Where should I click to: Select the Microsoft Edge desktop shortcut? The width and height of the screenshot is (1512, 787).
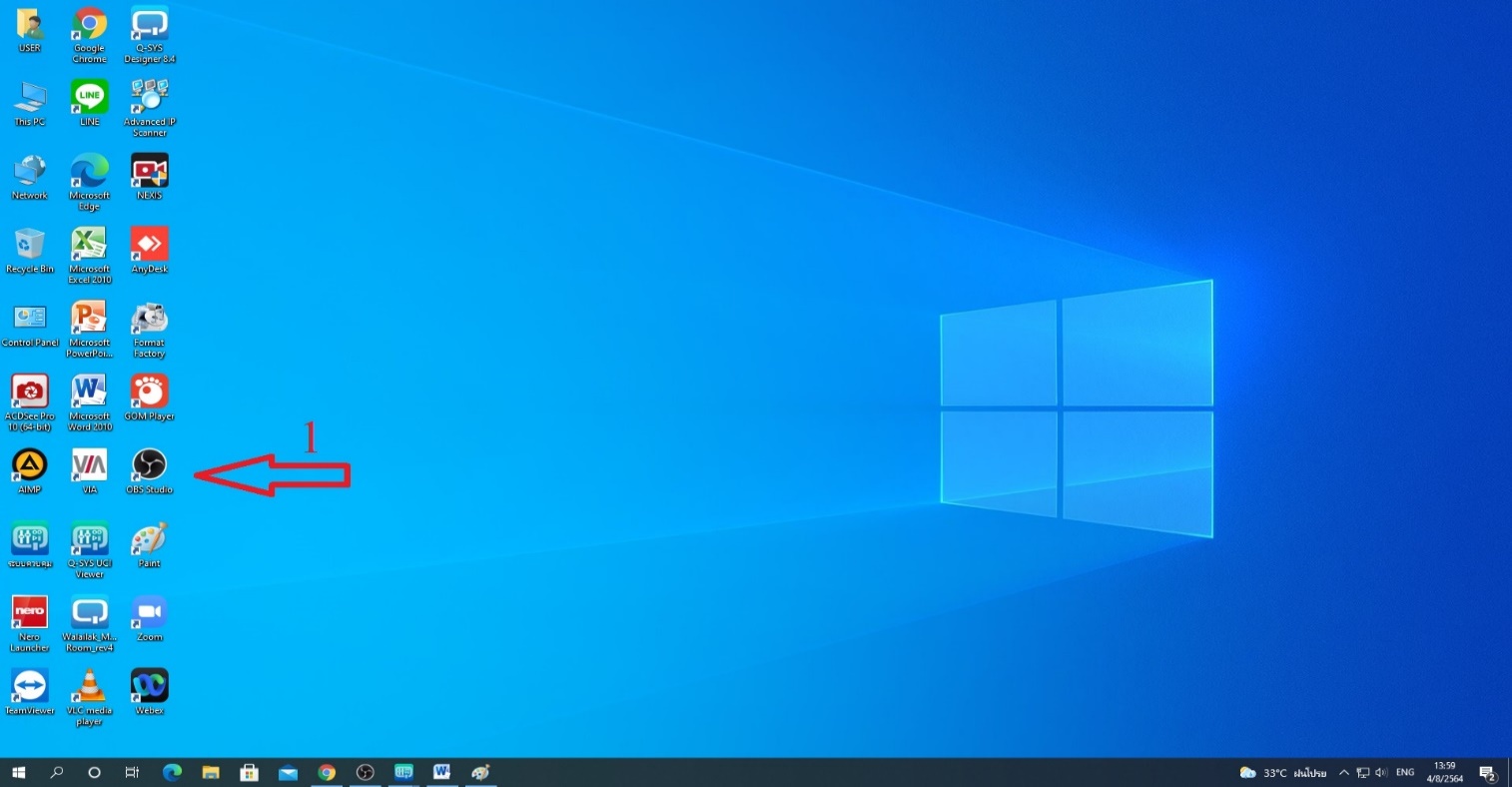point(90,183)
